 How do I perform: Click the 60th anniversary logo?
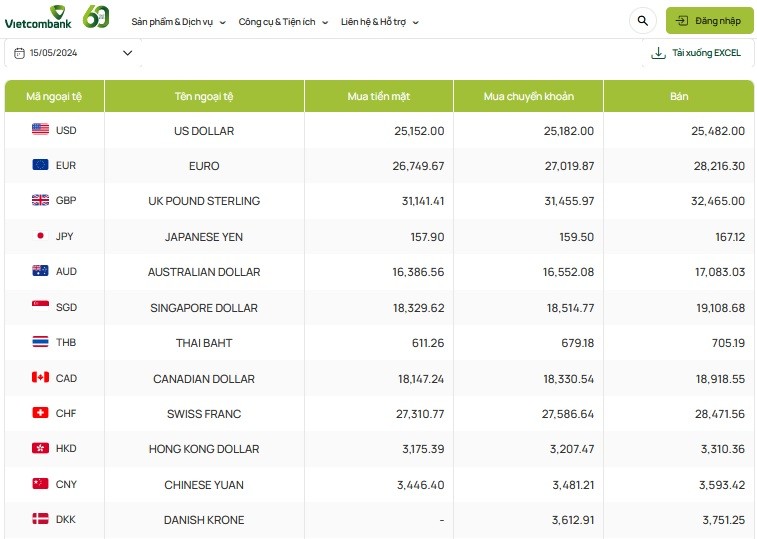click(x=96, y=17)
